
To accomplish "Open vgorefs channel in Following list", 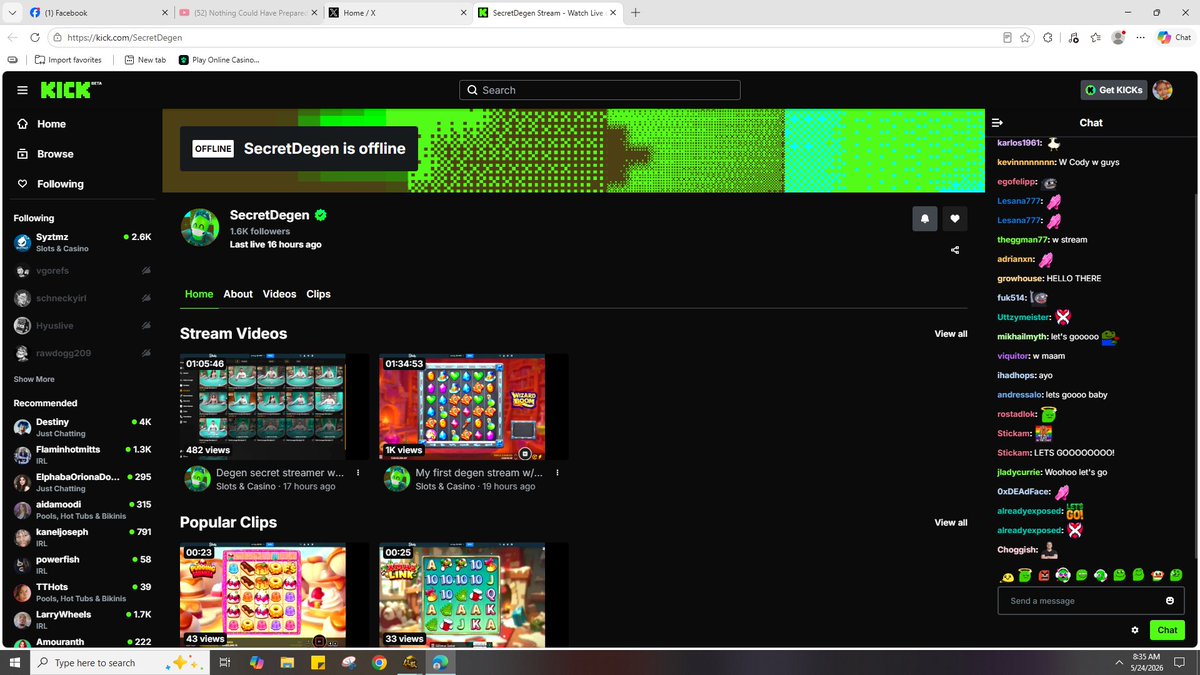I will coord(82,271).
